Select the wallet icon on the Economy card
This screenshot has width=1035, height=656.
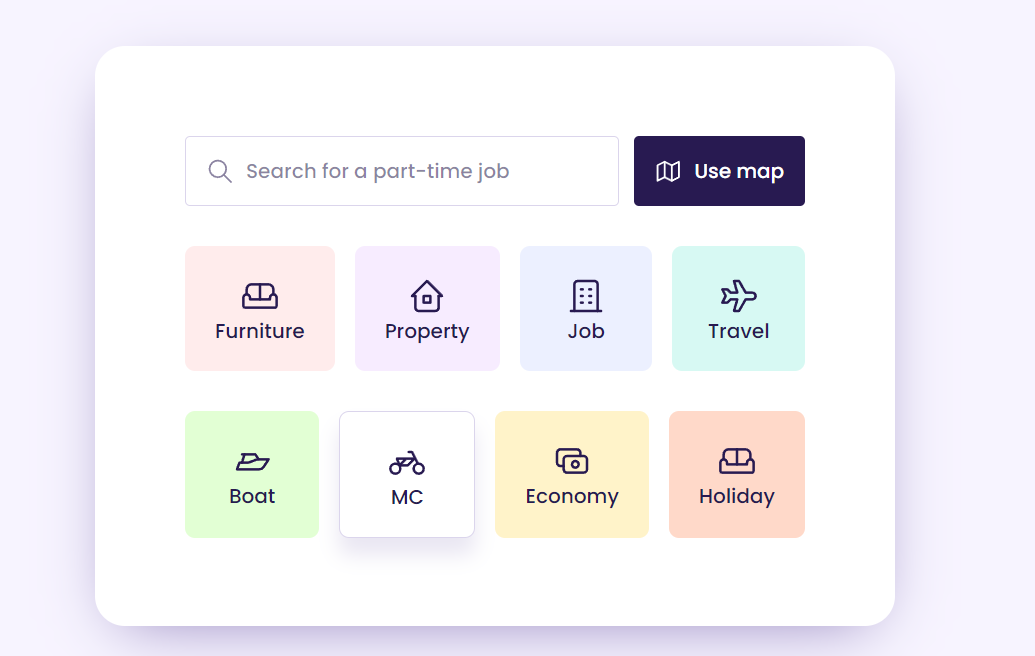pos(571,461)
